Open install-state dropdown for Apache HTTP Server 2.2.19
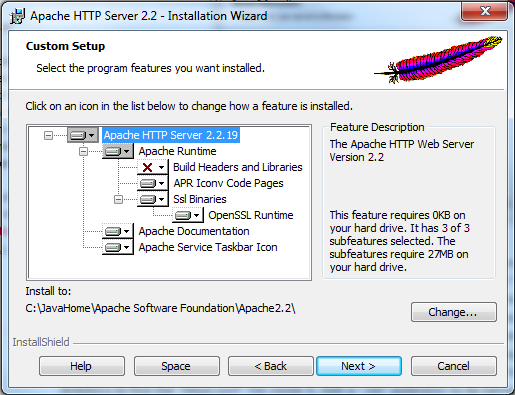This screenshot has width=515, height=395. point(83,135)
